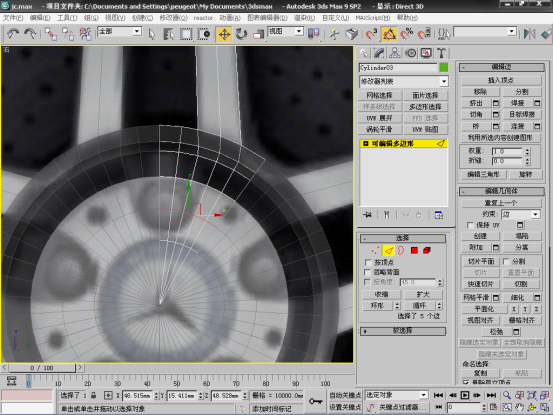Open the 文件 menu

[13, 18]
